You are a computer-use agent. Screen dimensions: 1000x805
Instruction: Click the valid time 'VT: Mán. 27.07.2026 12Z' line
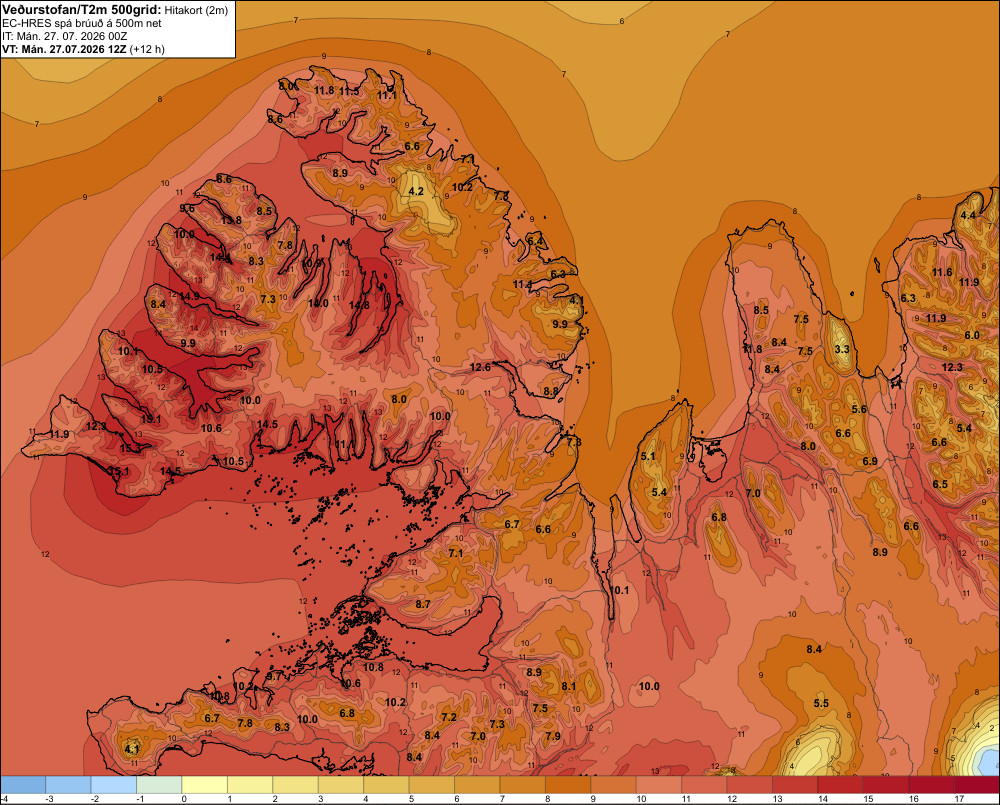pyautogui.click(x=64, y=49)
